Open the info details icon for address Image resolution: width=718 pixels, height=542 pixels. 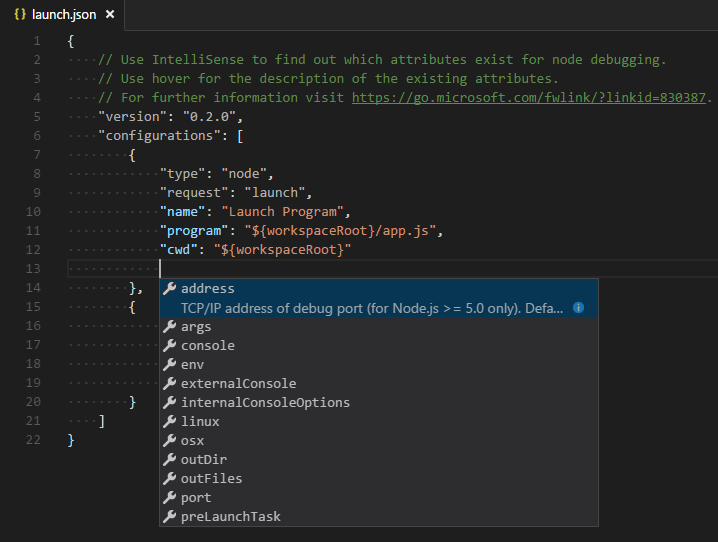tap(578, 308)
